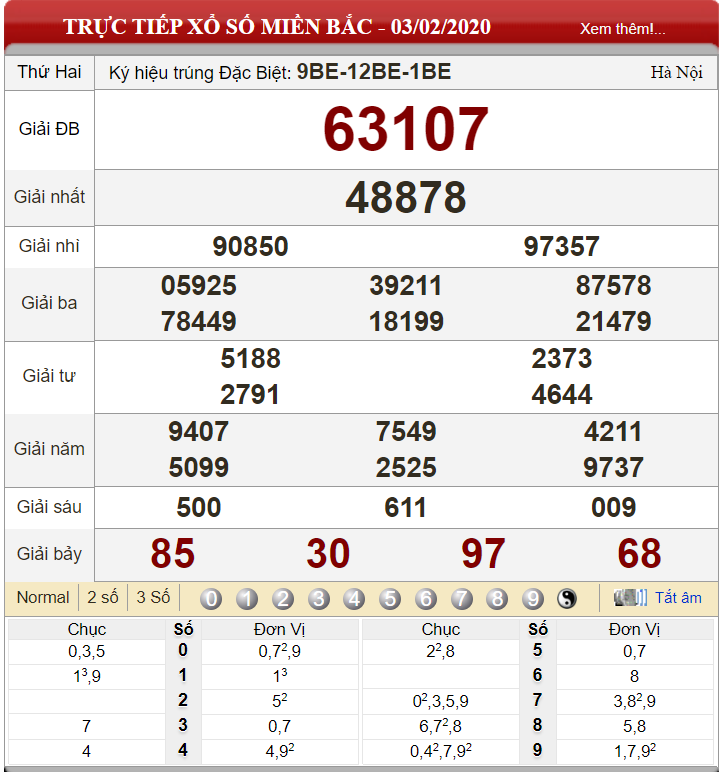Click the Giải ĐB number 63107
The width and height of the screenshot is (723, 772).
click(x=406, y=129)
